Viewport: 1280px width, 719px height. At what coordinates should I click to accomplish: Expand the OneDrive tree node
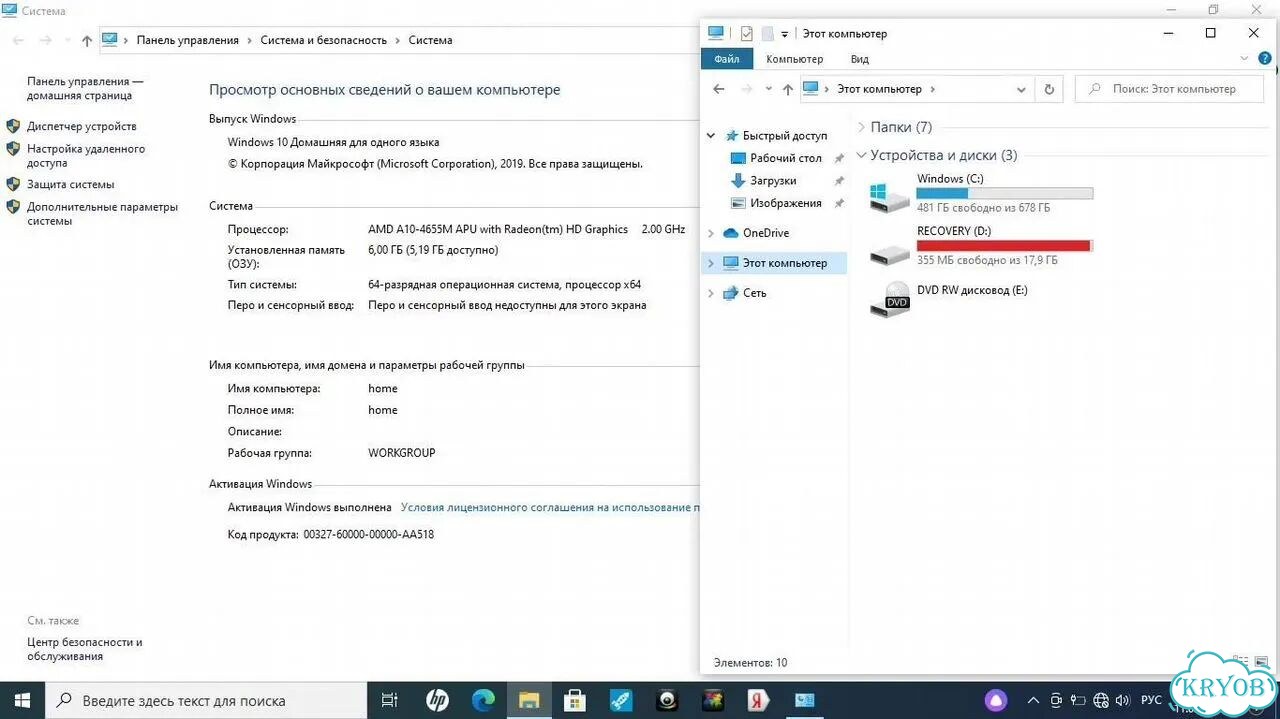(x=711, y=233)
